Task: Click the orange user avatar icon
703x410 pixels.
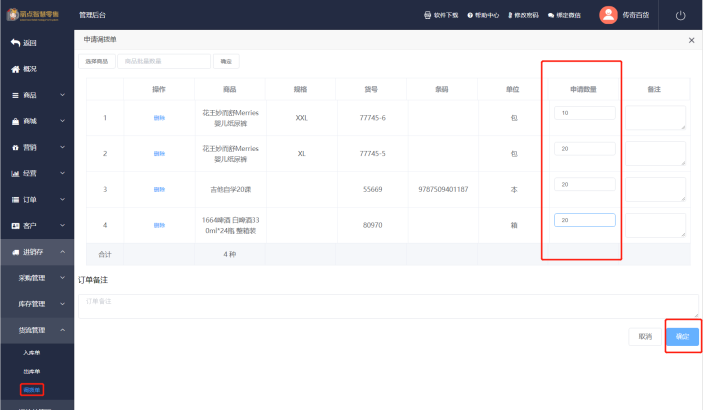Action: coord(608,15)
